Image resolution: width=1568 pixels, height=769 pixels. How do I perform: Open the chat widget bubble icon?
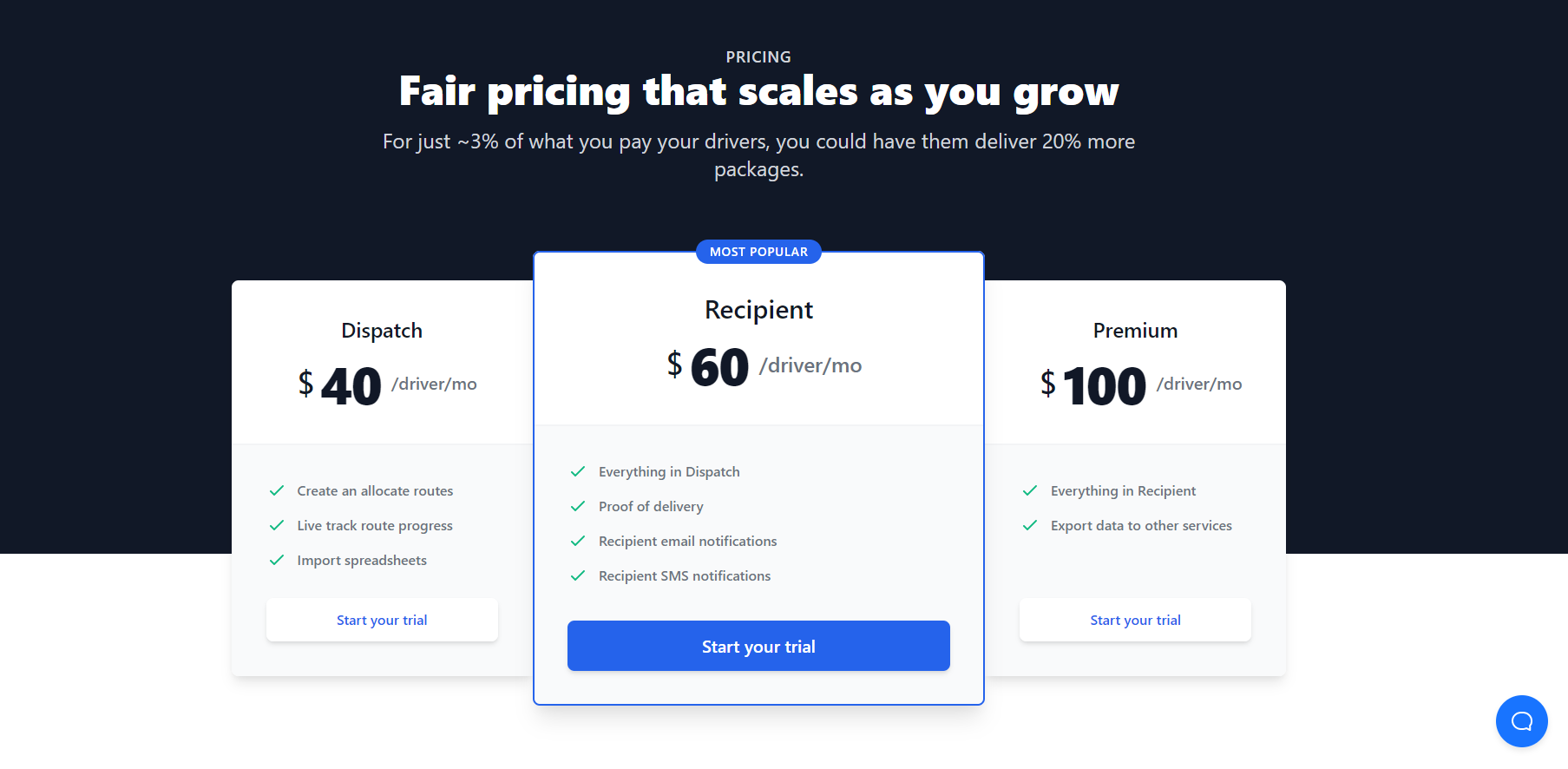pos(1521,720)
